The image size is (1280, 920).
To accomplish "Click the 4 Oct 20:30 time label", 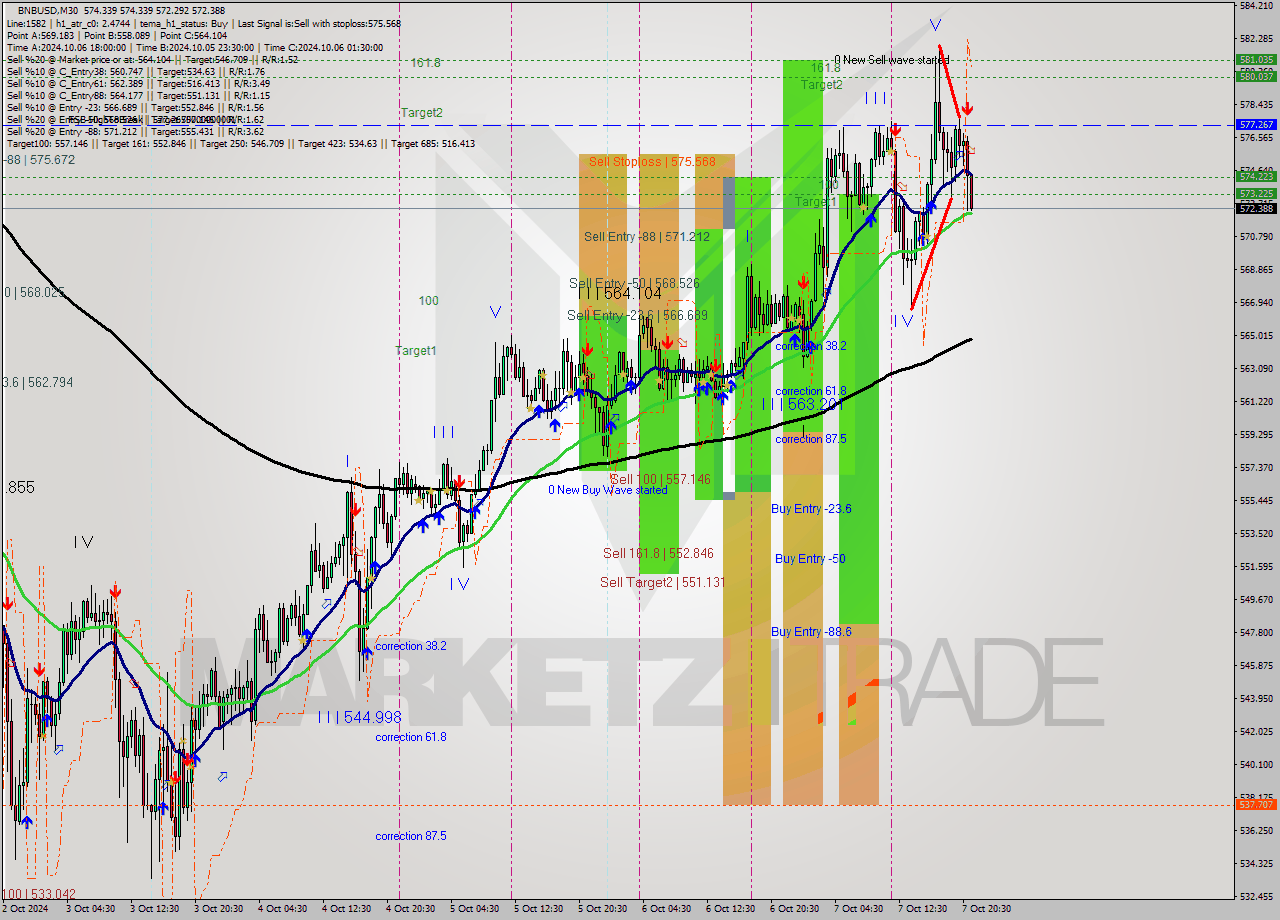I will click(x=409, y=909).
